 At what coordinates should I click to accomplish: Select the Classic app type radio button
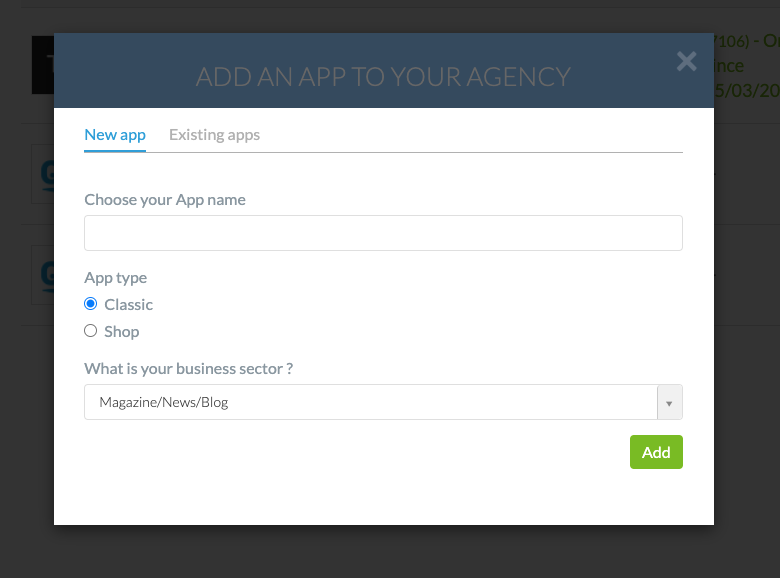(x=91, y=304)
